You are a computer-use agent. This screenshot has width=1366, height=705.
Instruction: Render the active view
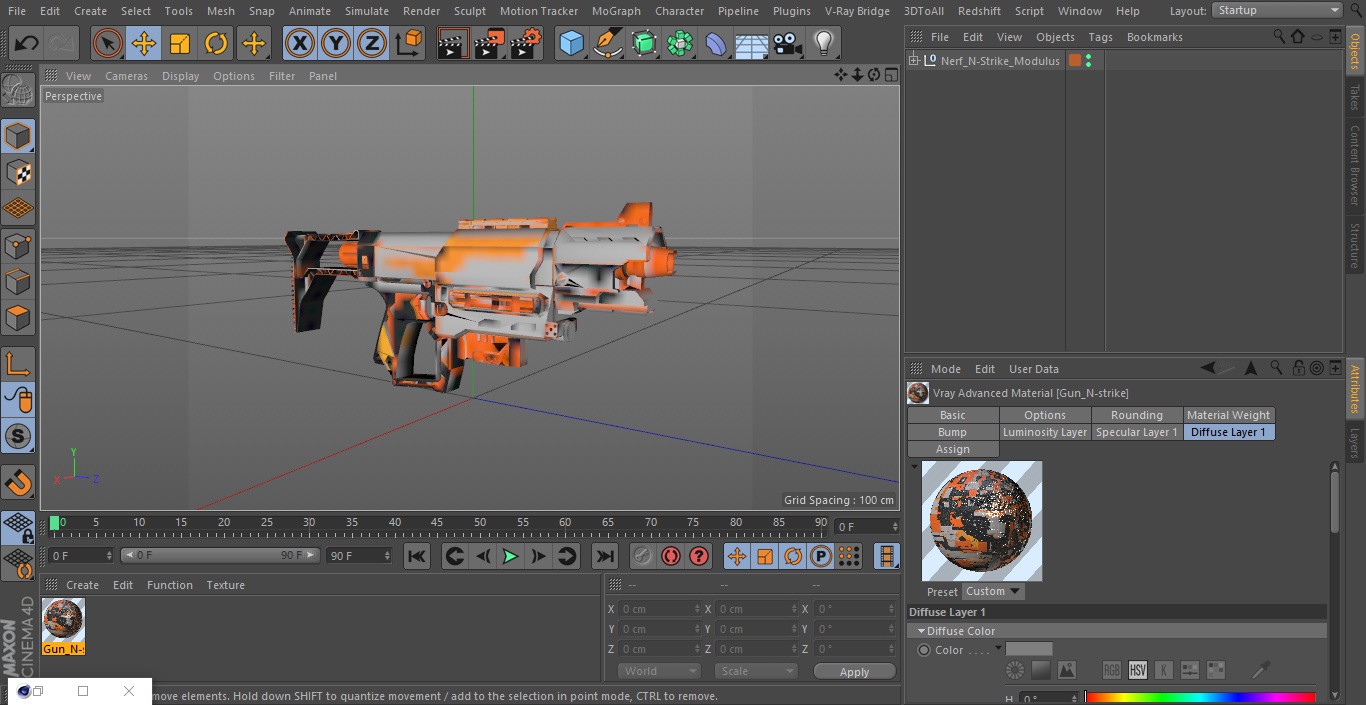[453, 43]
